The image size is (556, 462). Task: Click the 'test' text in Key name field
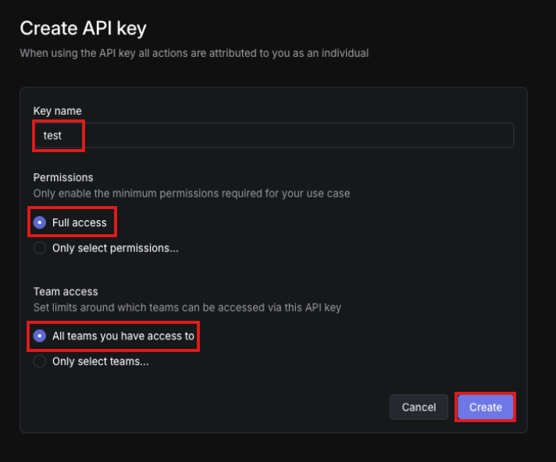pos(52,135)
